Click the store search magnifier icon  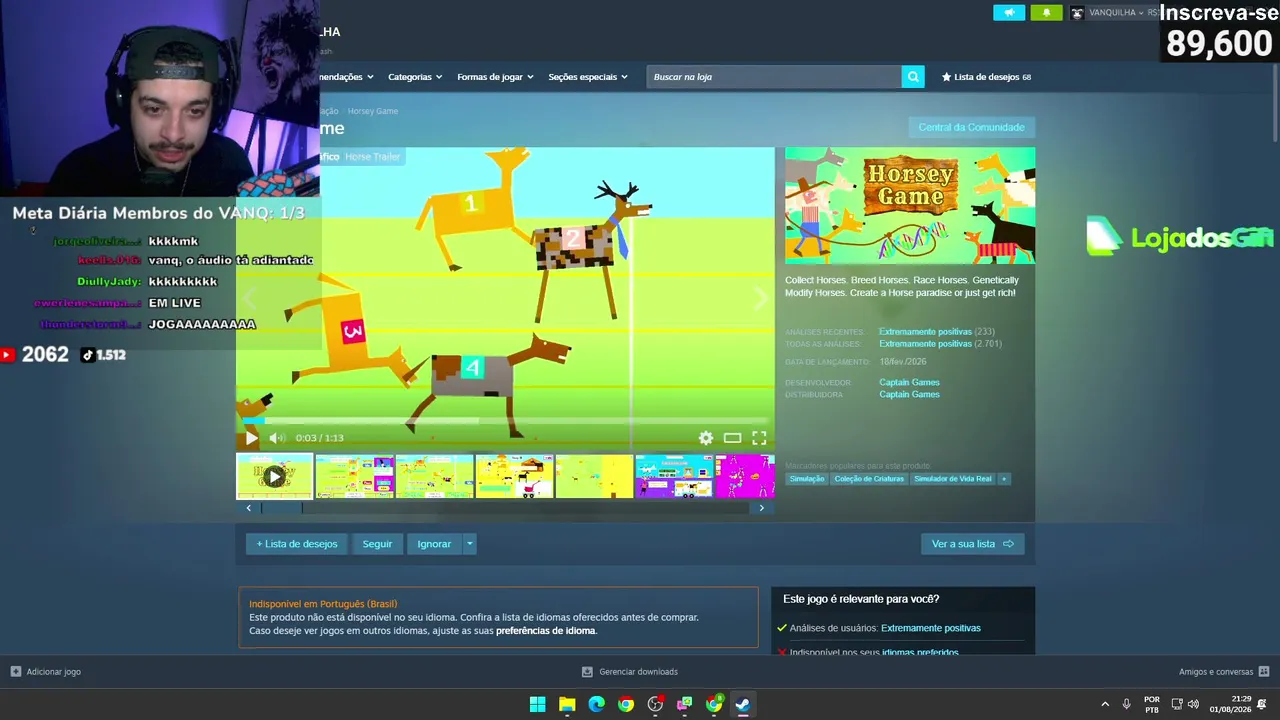click(913, 77)
